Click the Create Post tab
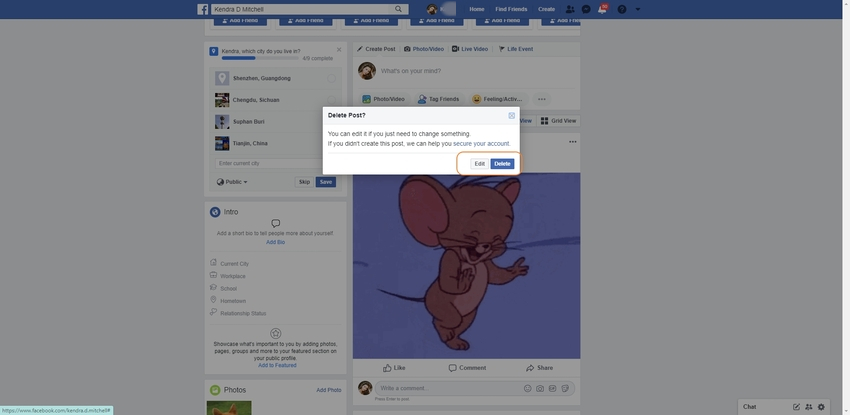Screen dimensions: 850x415 376,49
